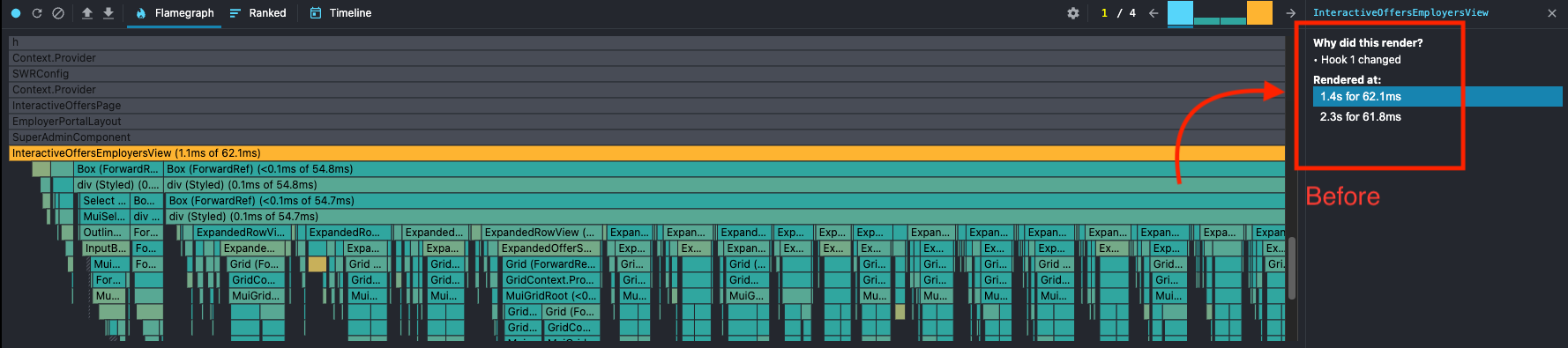The height and width of the screenshot is (348, 1568).
Task: Click the commit index number 1 field
Action: click(x=1104, y=13)
